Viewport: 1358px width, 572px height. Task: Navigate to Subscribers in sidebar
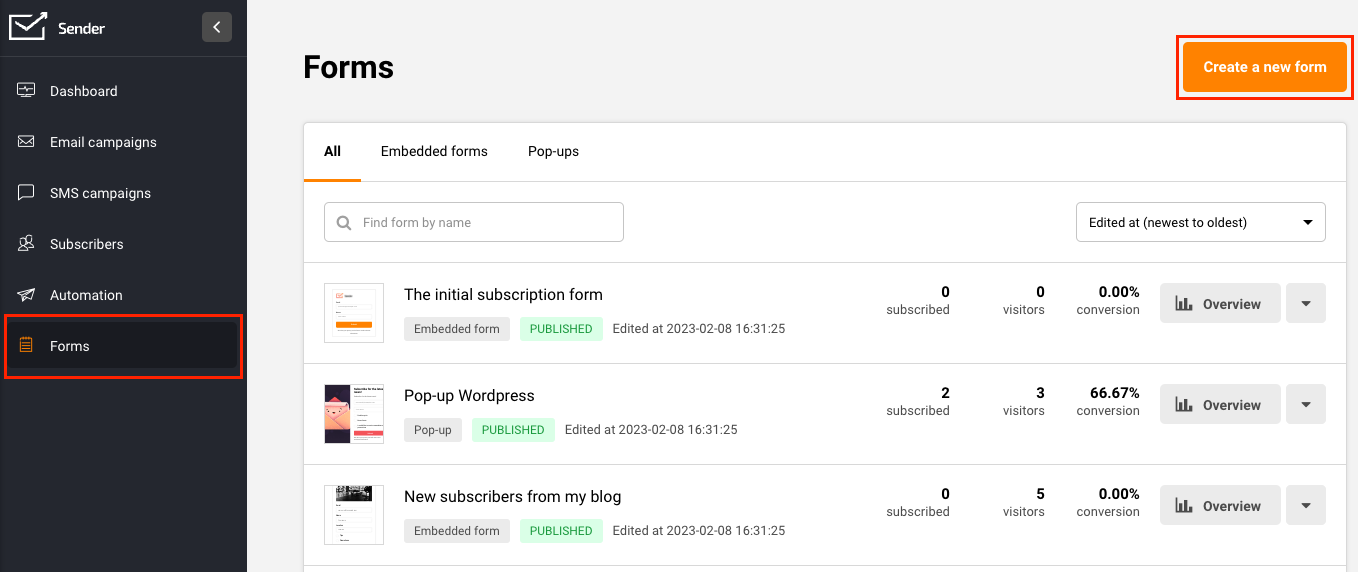tap(87, 244)
